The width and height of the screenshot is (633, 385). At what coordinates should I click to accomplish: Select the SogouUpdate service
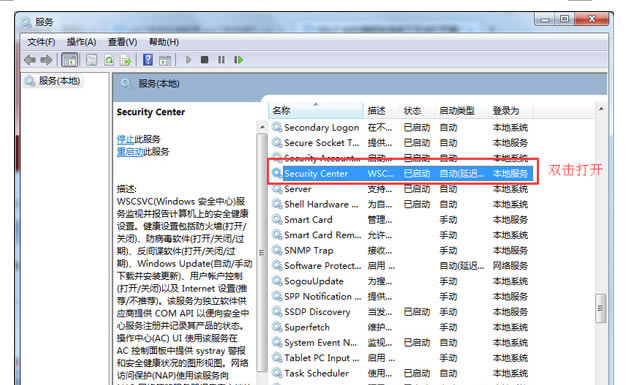coord(314,281)
